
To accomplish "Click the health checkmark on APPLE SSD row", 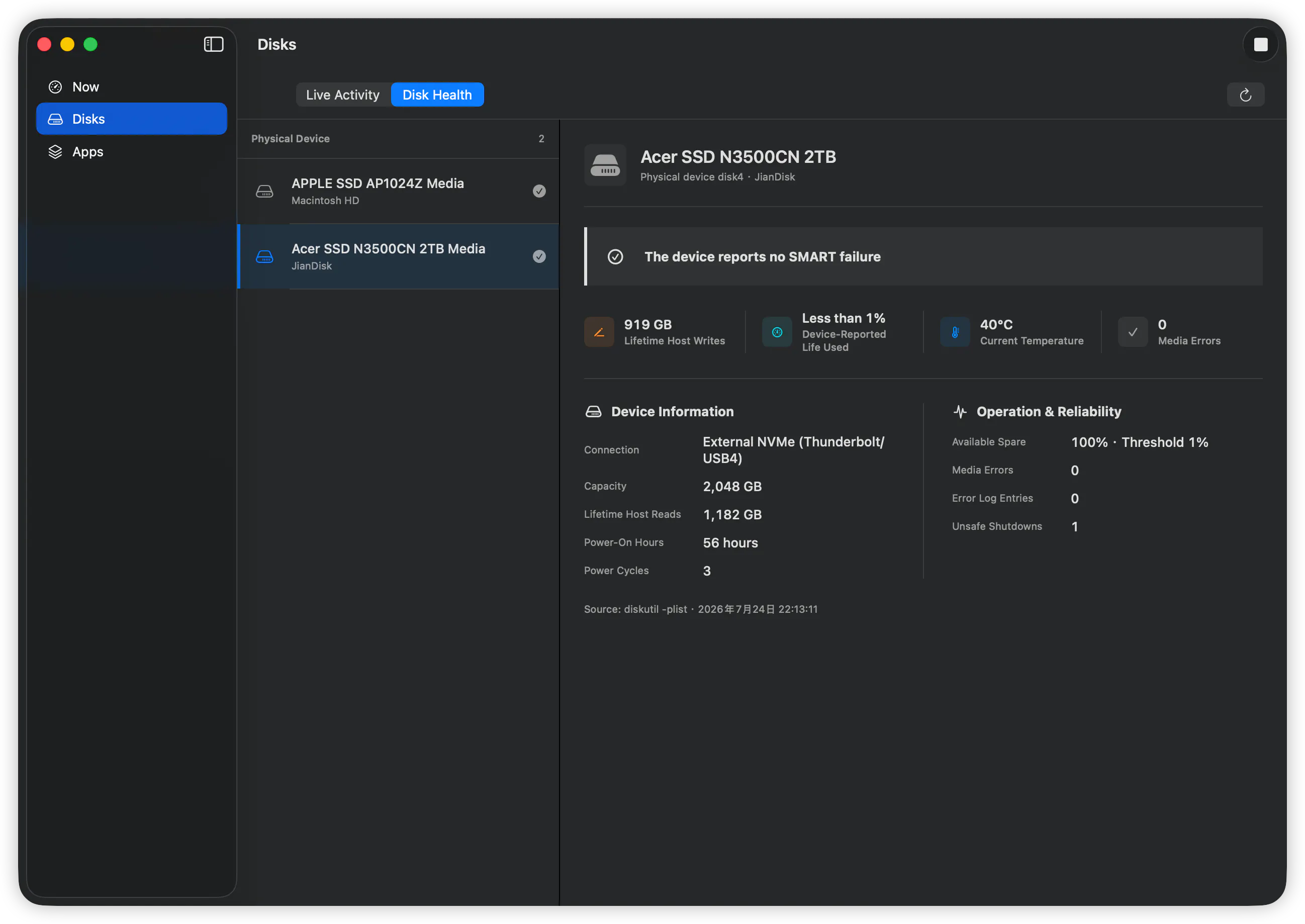I will tap(539, 191).
